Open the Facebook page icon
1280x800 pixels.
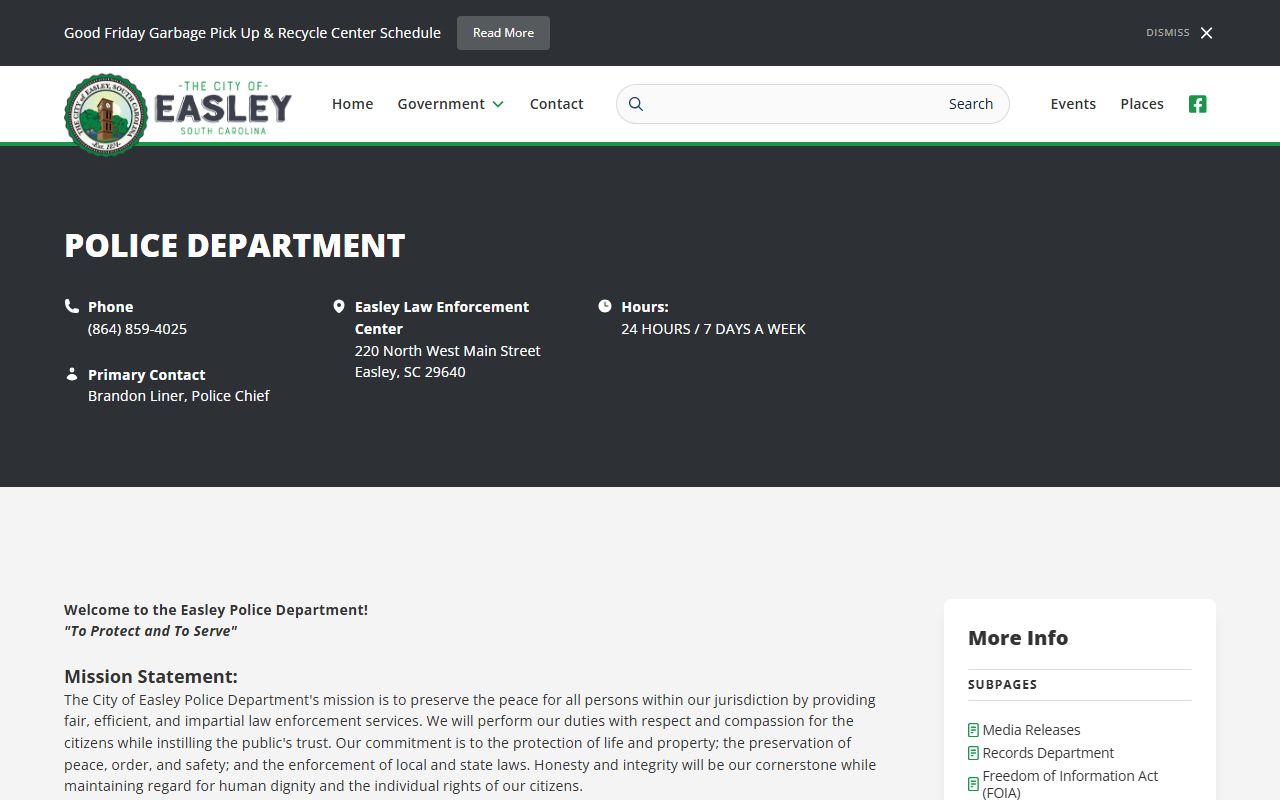1197,104
